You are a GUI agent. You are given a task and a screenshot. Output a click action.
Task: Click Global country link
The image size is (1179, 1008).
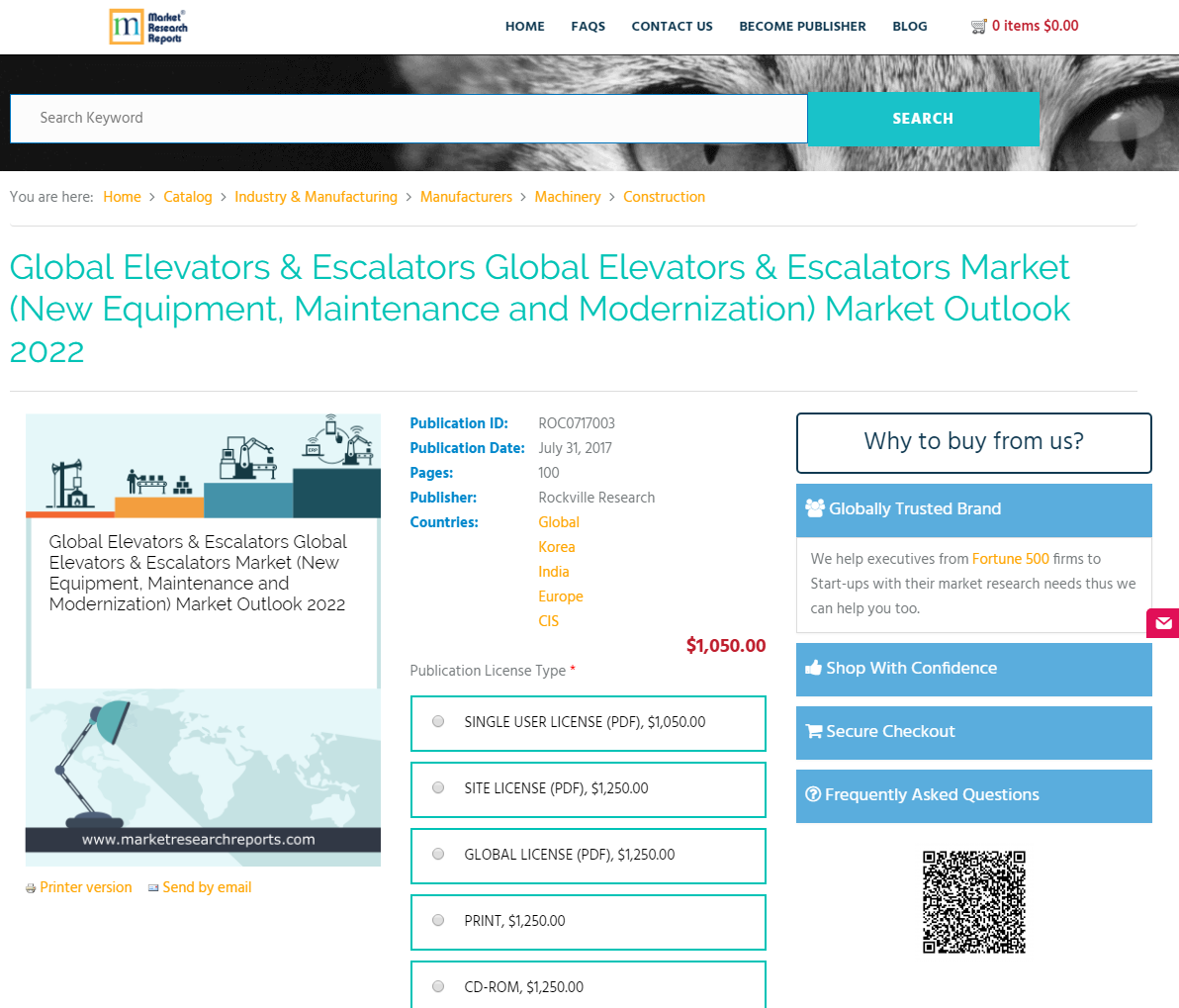pos(559,522)
